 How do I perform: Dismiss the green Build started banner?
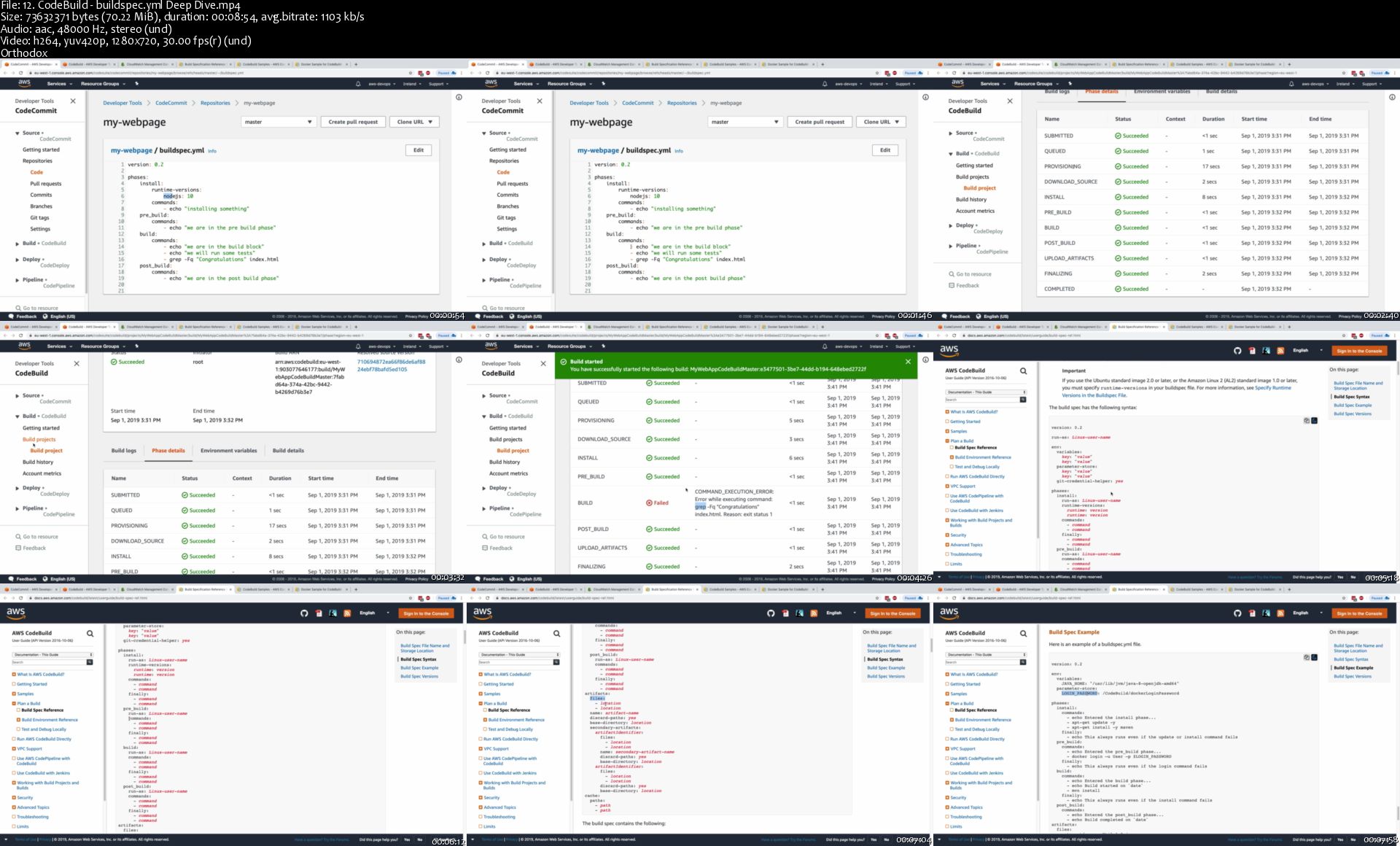(x=908, y=362)
